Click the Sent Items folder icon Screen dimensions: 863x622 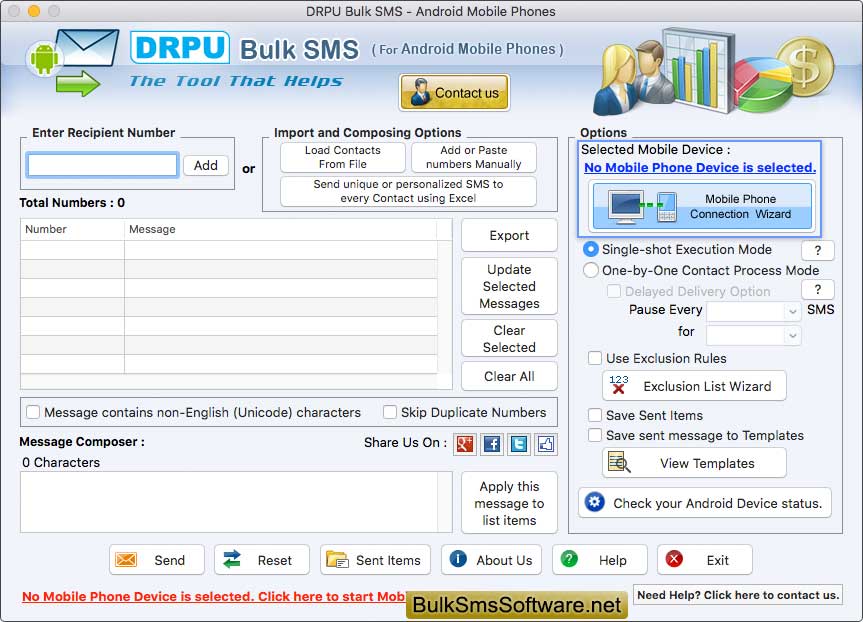(x=337, y=560)
